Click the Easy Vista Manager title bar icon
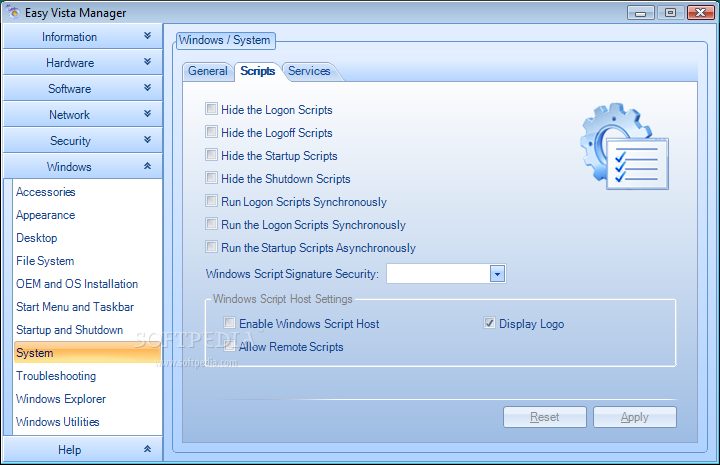Viewport: 720px width, 465px height. [x=13, y=12]
